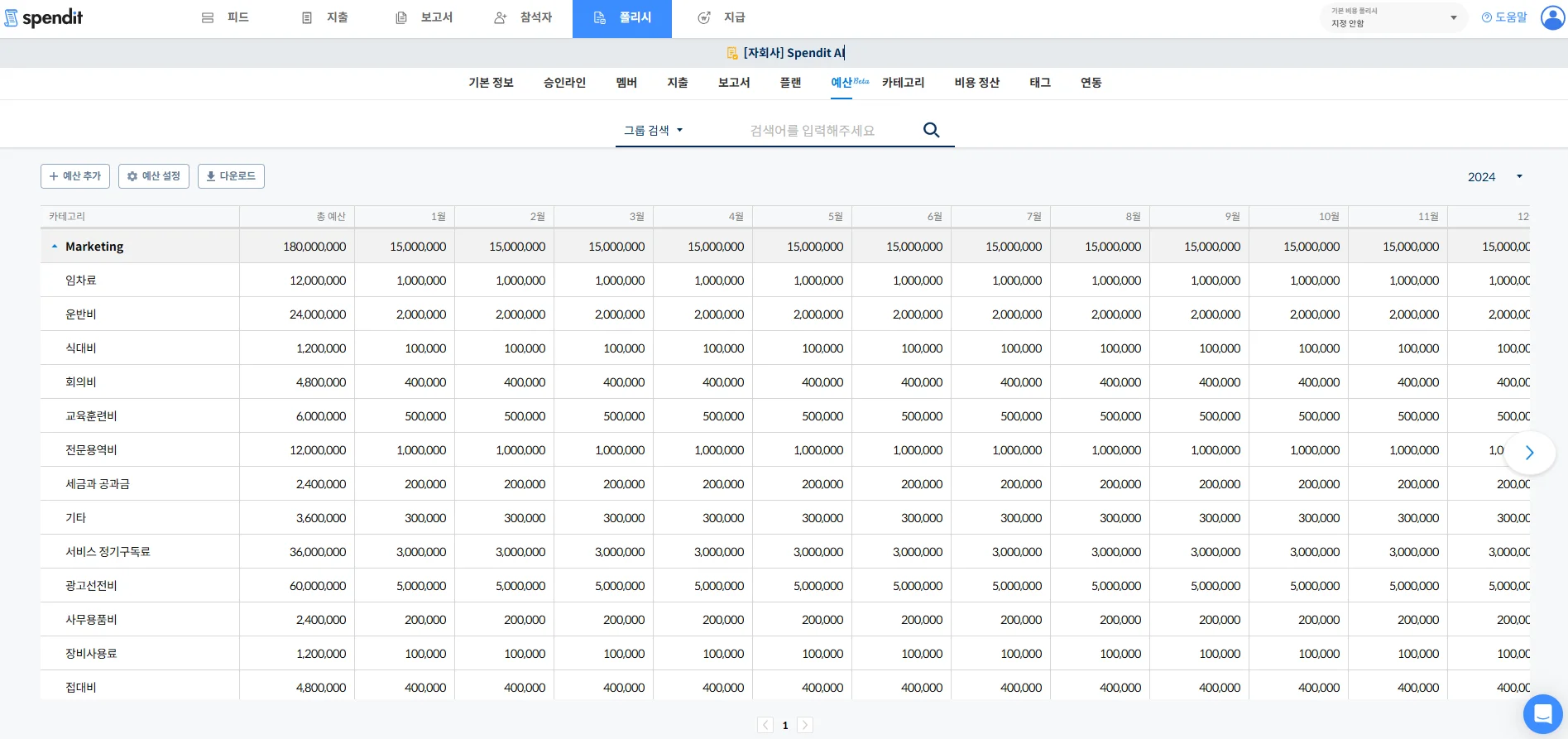Viewport: 1568px width, 739px height.
Task: Open the 2024 year dropdown
Action: tap(1494, 176)
